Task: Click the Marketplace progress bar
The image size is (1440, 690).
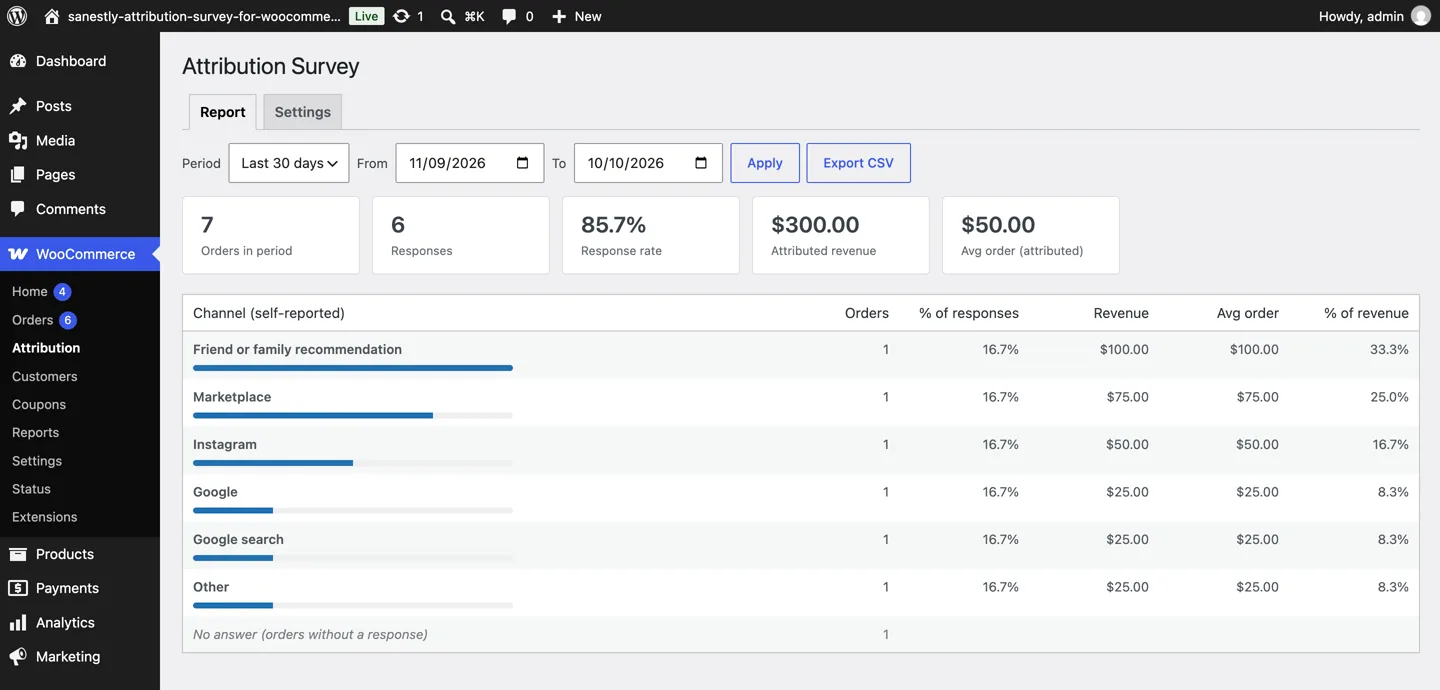Action: point(353,415)
